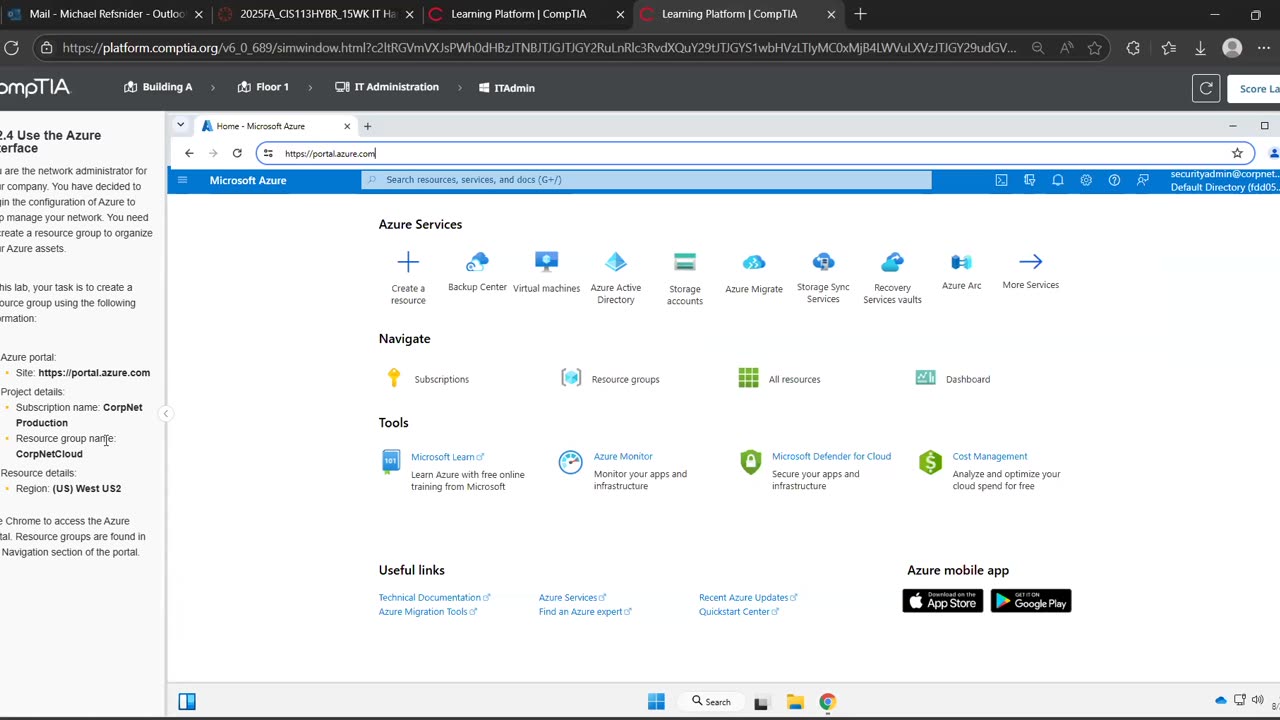Reload the simulated Chrome page
The image size is (1280, 720).
point(237,153)
